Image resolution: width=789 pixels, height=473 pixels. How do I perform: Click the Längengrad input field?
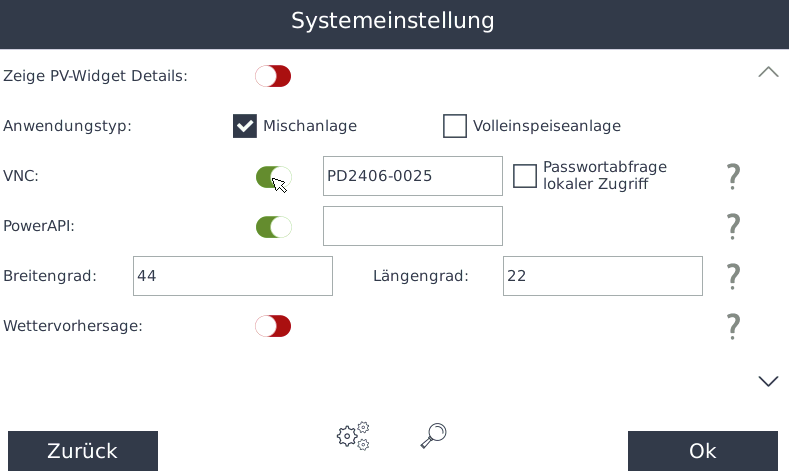[602, 276]
